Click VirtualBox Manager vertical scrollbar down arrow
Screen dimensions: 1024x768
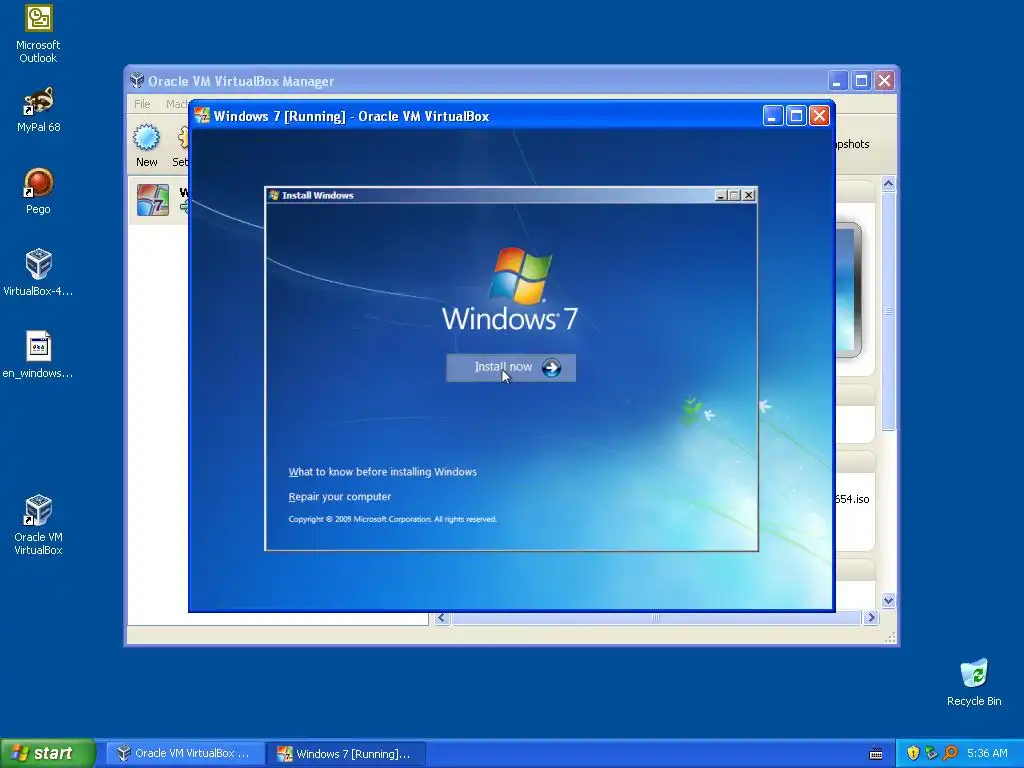pyautogui.click(x=888, y=600)
